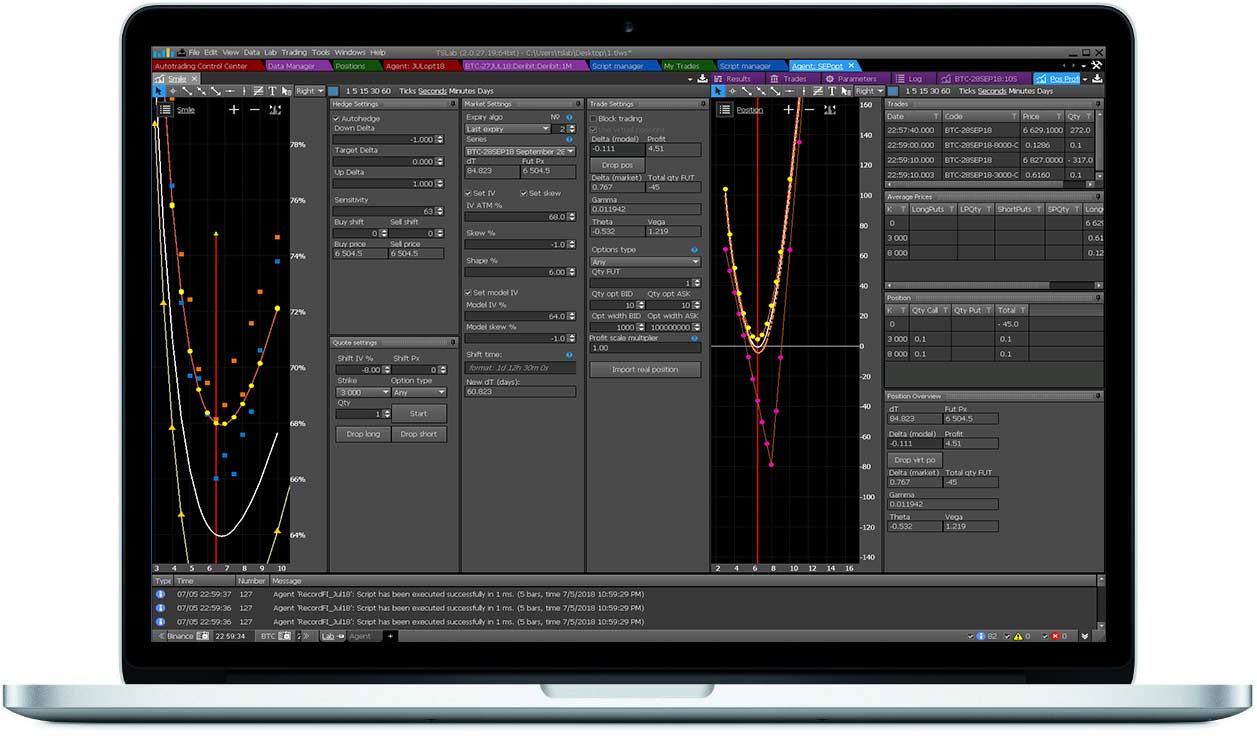This screenshot has width=1257, height=736.
Task: Open the Series BTC-28SEP18 dropdown
Action: click(x=521, y=151)
